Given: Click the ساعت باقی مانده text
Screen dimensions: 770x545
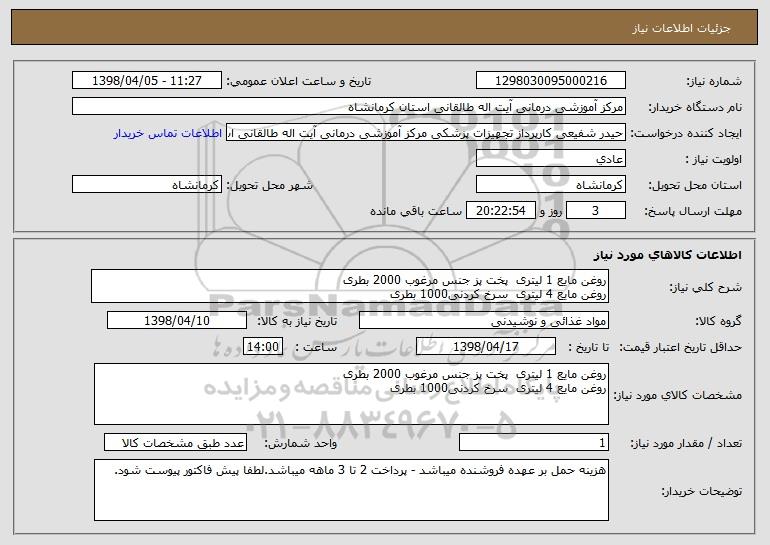Looking at the screenshot, I should click(x=416, y=212).
